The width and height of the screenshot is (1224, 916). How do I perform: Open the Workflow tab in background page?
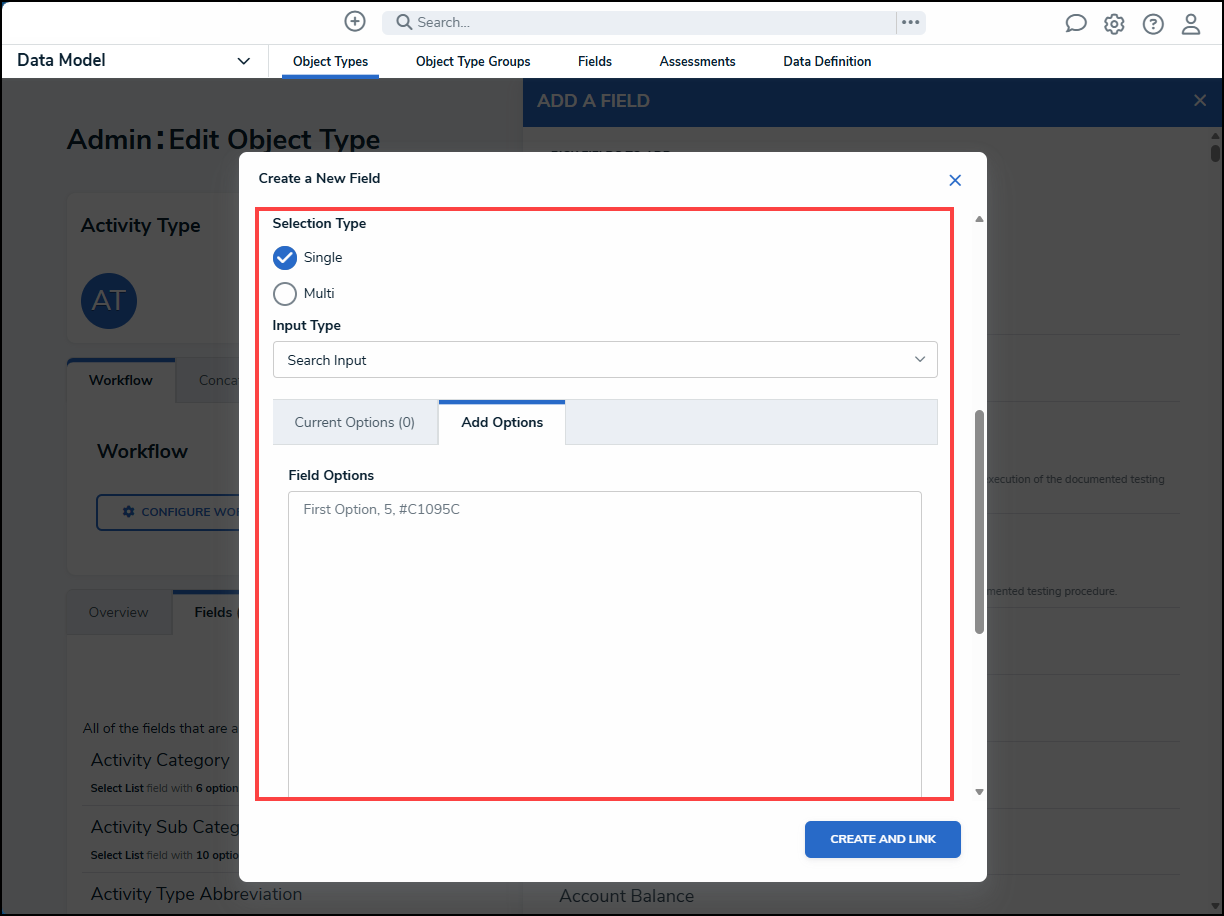[x=121, y=380]
